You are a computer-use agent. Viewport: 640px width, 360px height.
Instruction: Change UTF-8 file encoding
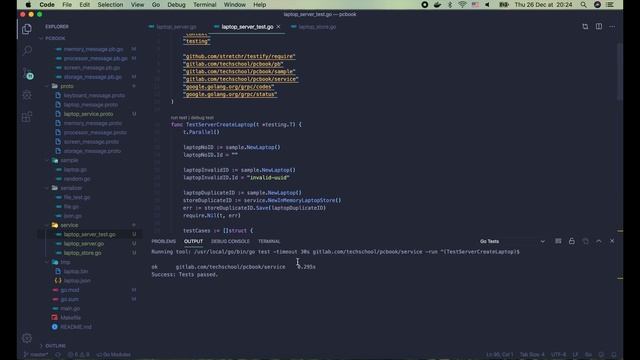558,355
